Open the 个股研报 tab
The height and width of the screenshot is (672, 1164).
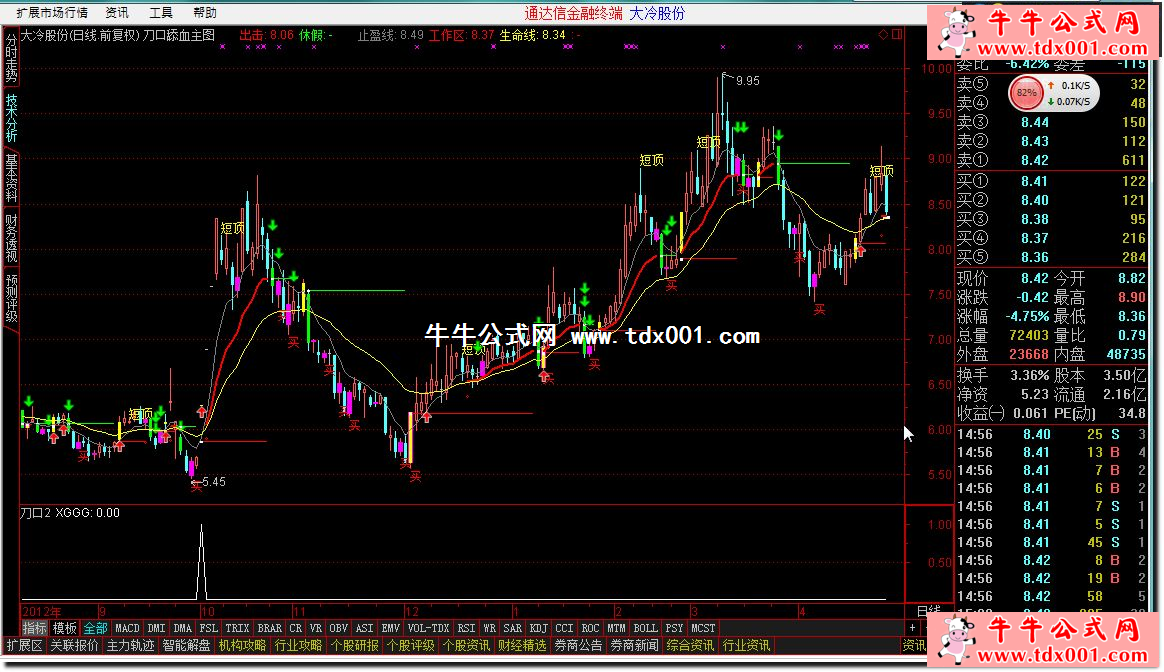(354, 645)
